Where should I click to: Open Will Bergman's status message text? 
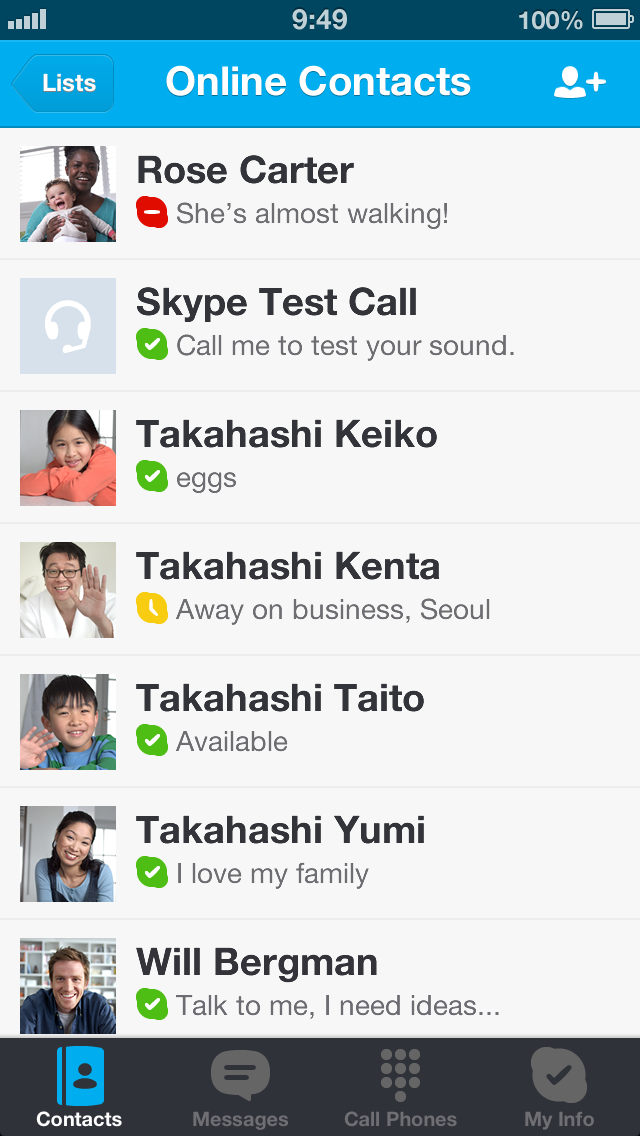point(338,1005)
